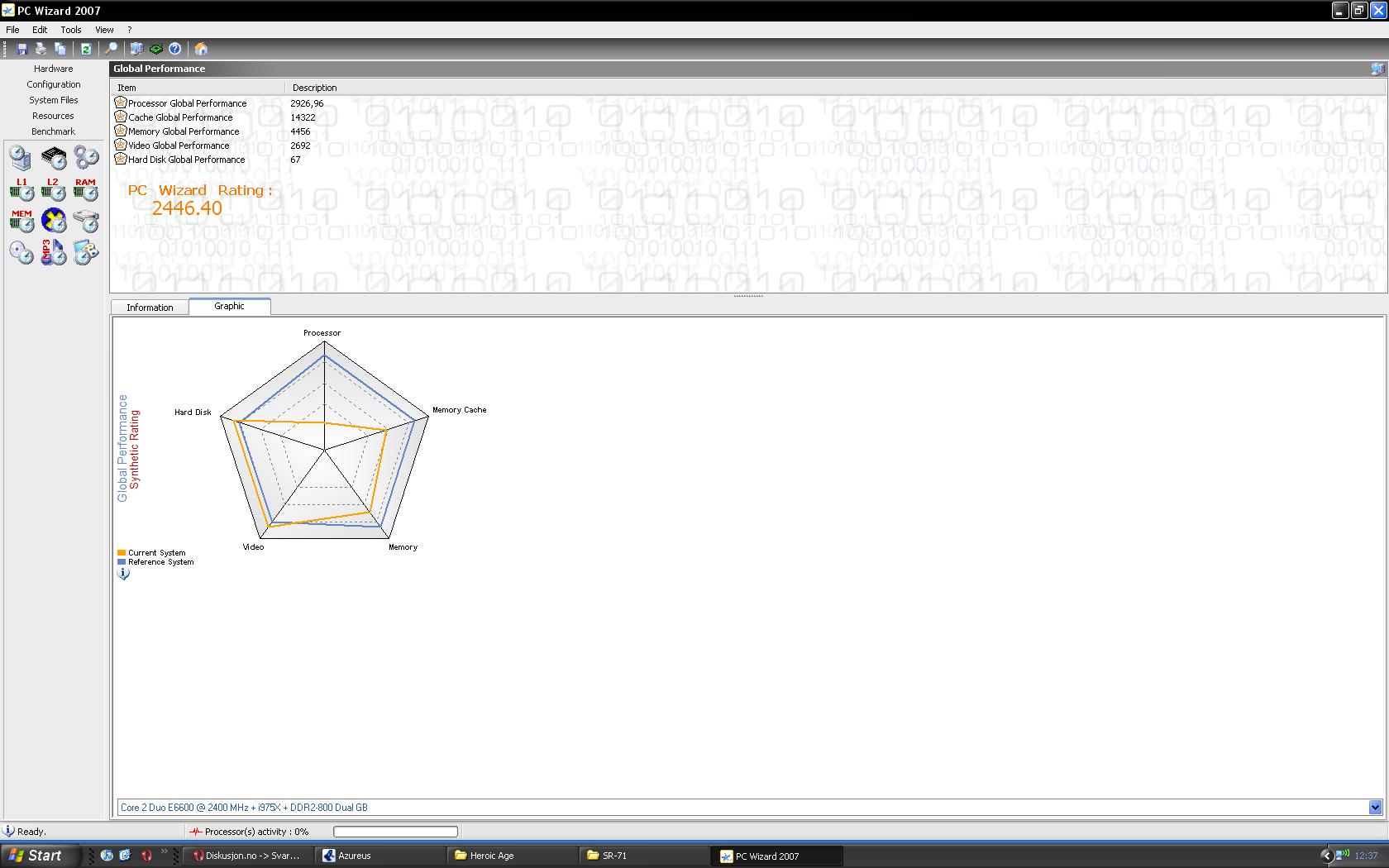Screen dimensions: 1389x868
Task: Open the Edit menu
Action: [x=40, y=30]
